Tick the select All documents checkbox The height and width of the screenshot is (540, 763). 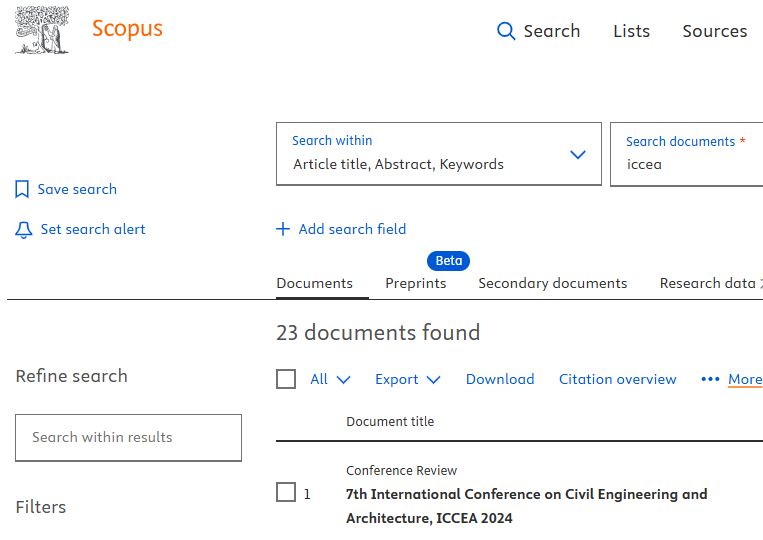pos(286,379)
